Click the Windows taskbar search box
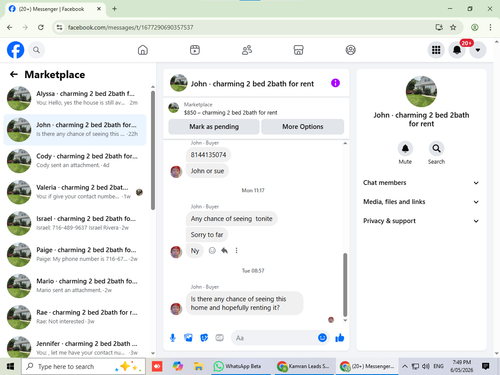This screenshot has height=375, width=500. [84, 366]
